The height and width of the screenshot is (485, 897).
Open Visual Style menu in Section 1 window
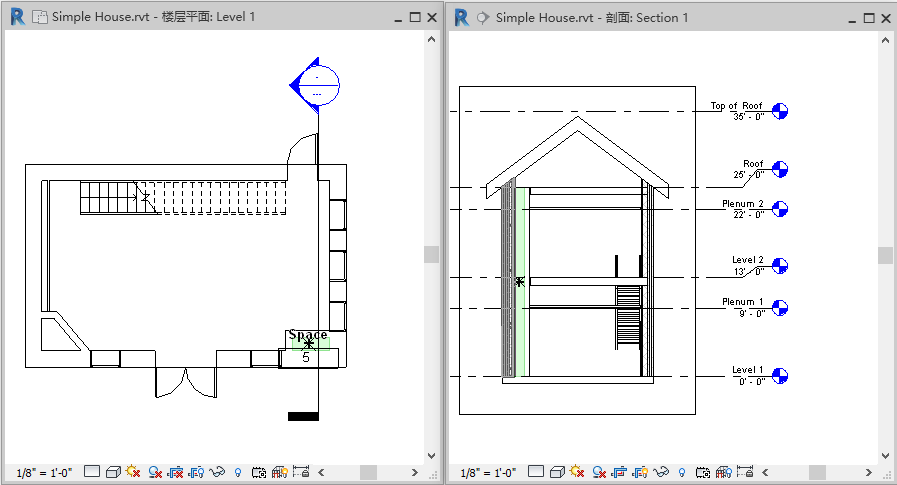click(557, 472)
